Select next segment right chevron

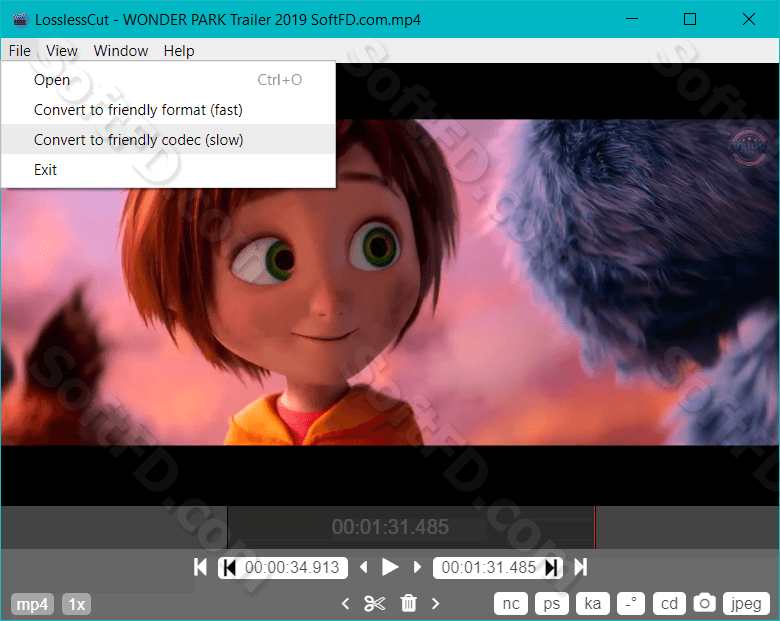pos(436,604)
